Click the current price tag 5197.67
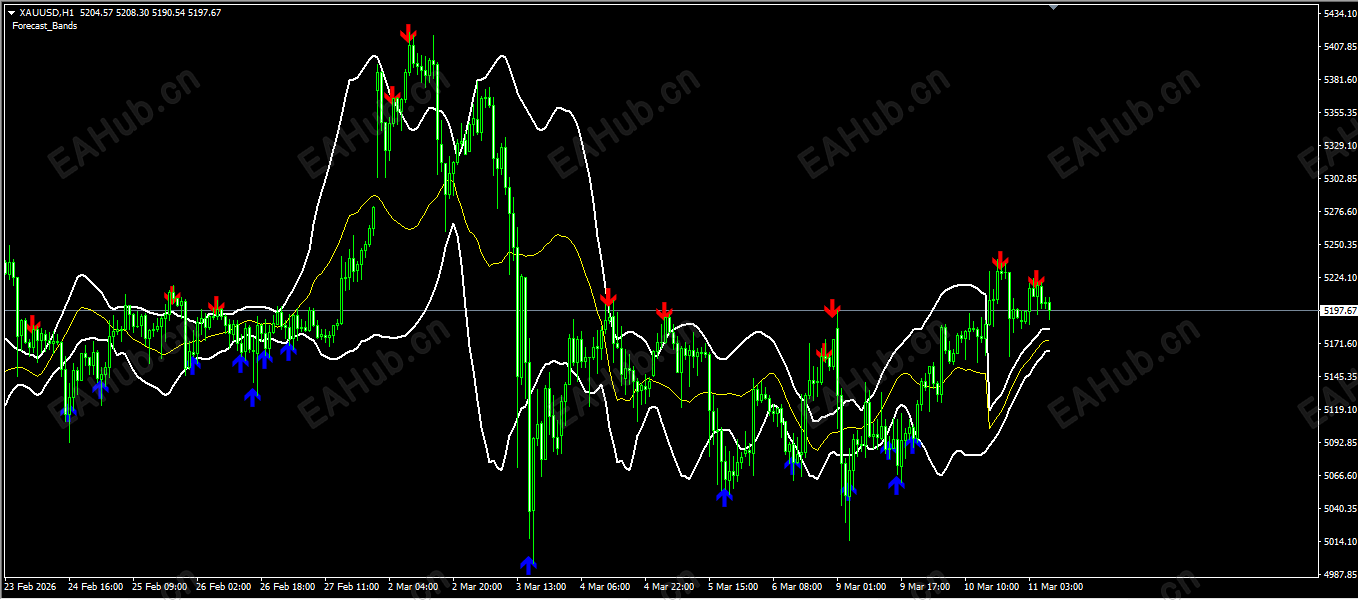 (x=1338, y=311)
